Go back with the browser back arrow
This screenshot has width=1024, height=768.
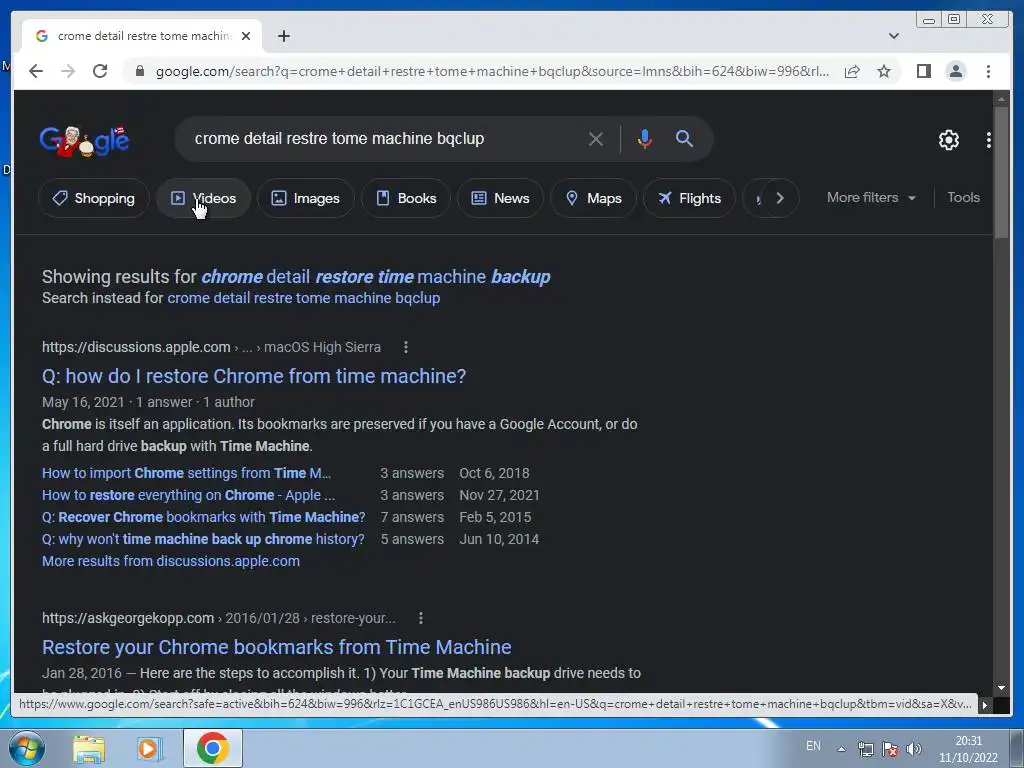[36, 71]
